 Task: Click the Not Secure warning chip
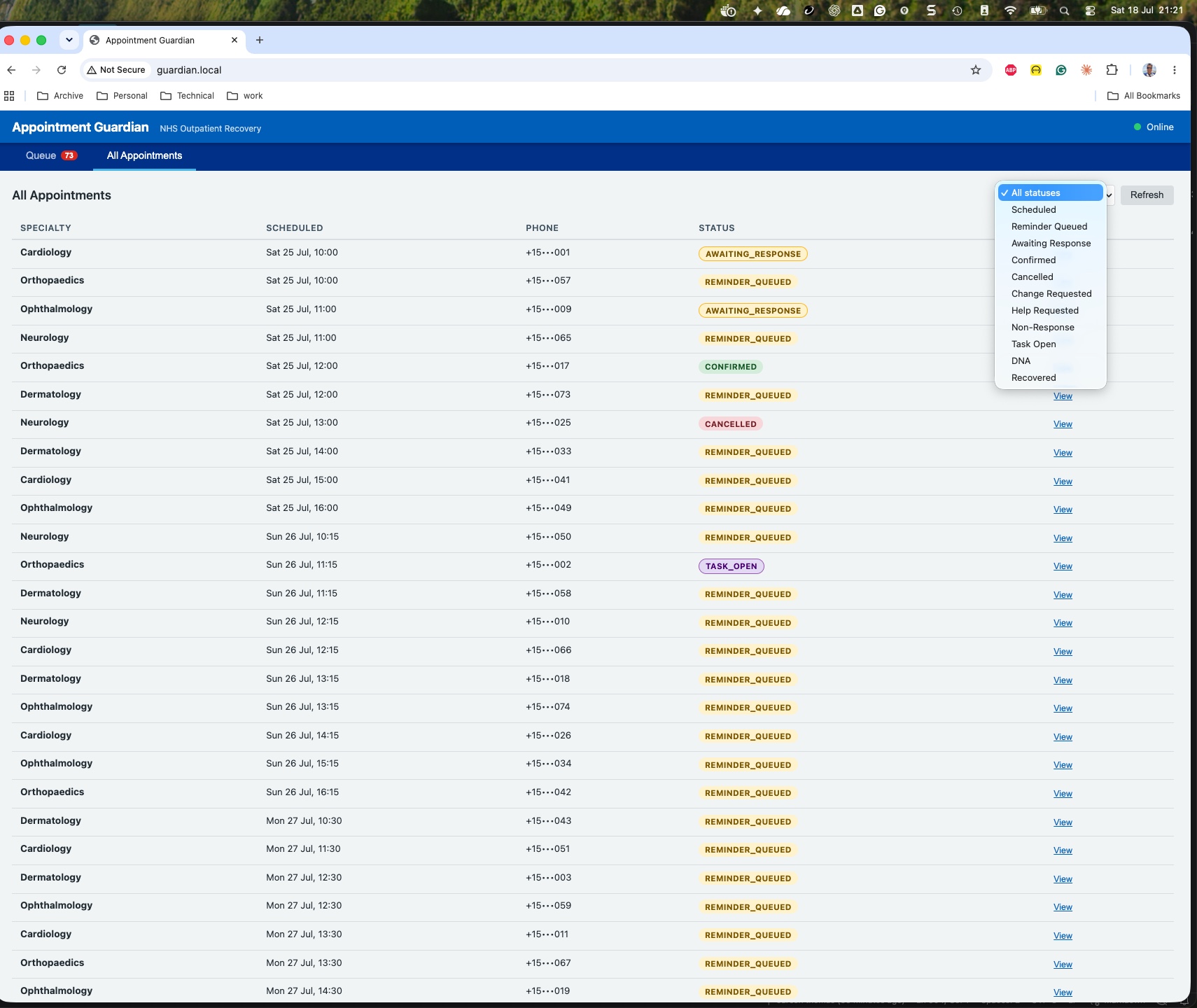(116, 70)
